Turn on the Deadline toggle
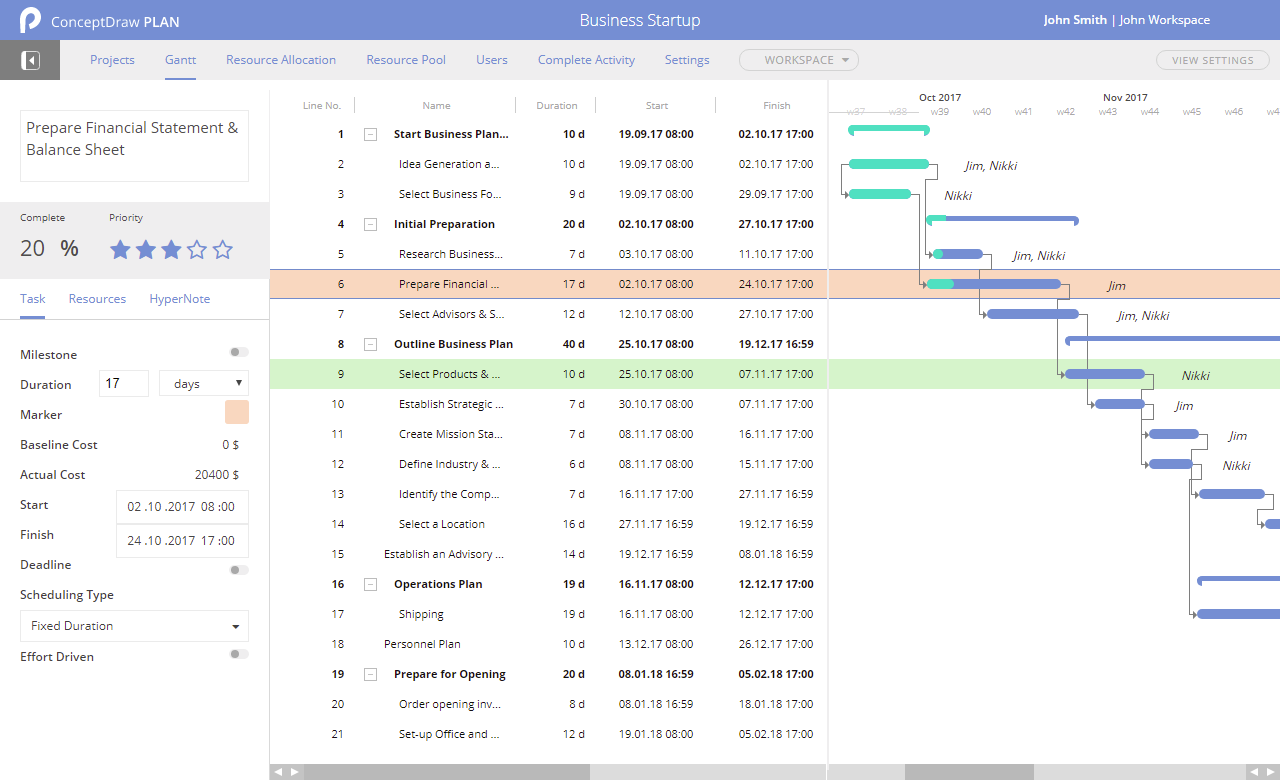This screenshot has height=780, width=1280. (239, 570)
